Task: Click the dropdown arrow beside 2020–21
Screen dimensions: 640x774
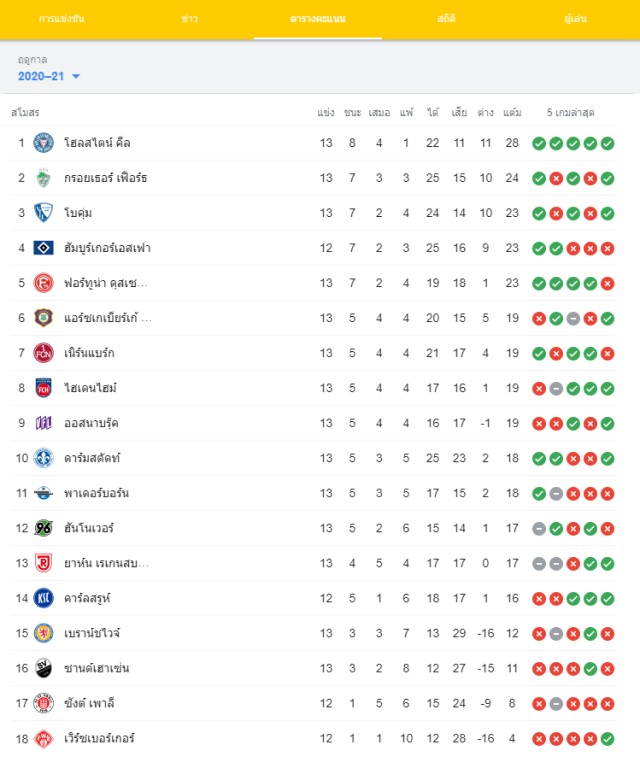Action: [76, 77]
